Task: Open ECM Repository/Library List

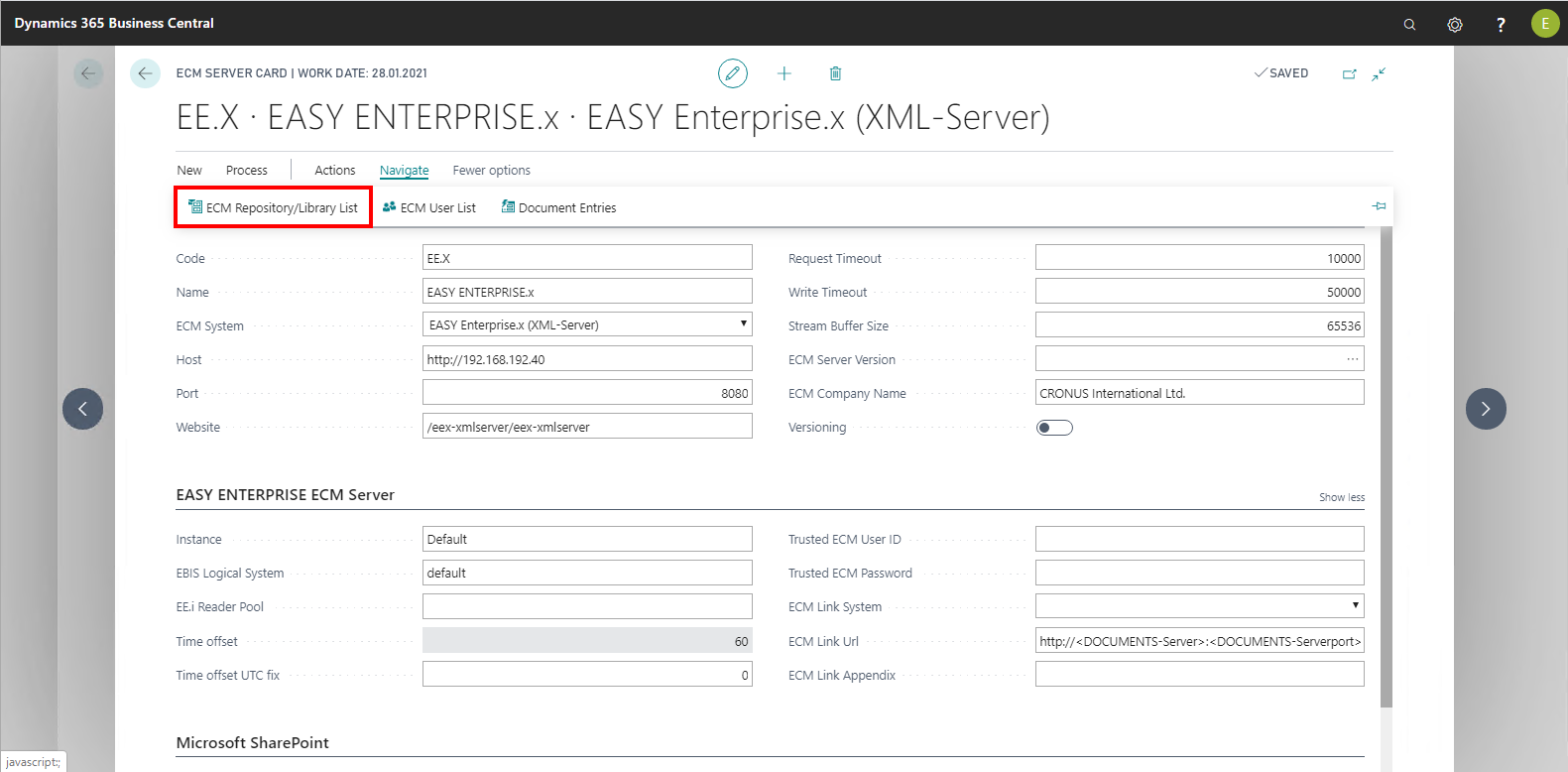Action: pyautogui.click(x=273, y=207)
